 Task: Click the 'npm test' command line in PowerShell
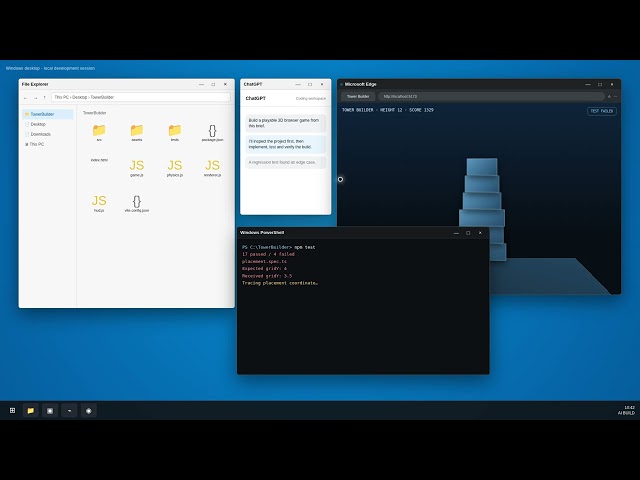click(279, 247)
